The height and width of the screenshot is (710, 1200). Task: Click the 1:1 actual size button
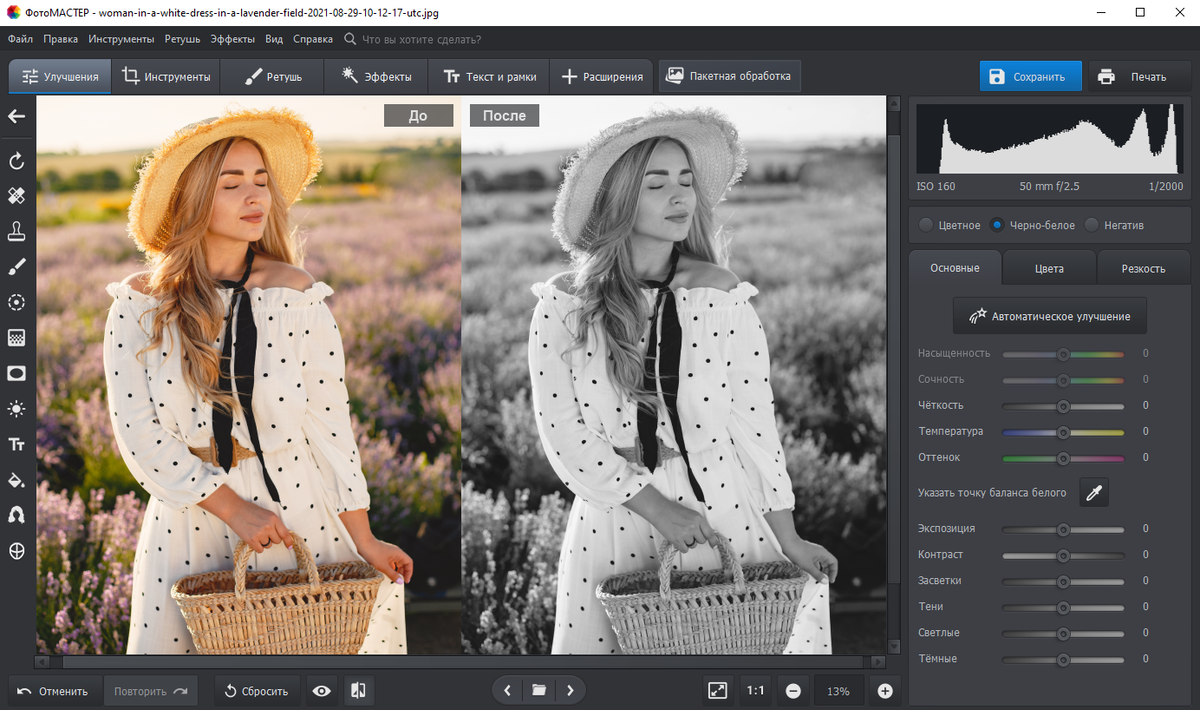(x=755, y=690)
